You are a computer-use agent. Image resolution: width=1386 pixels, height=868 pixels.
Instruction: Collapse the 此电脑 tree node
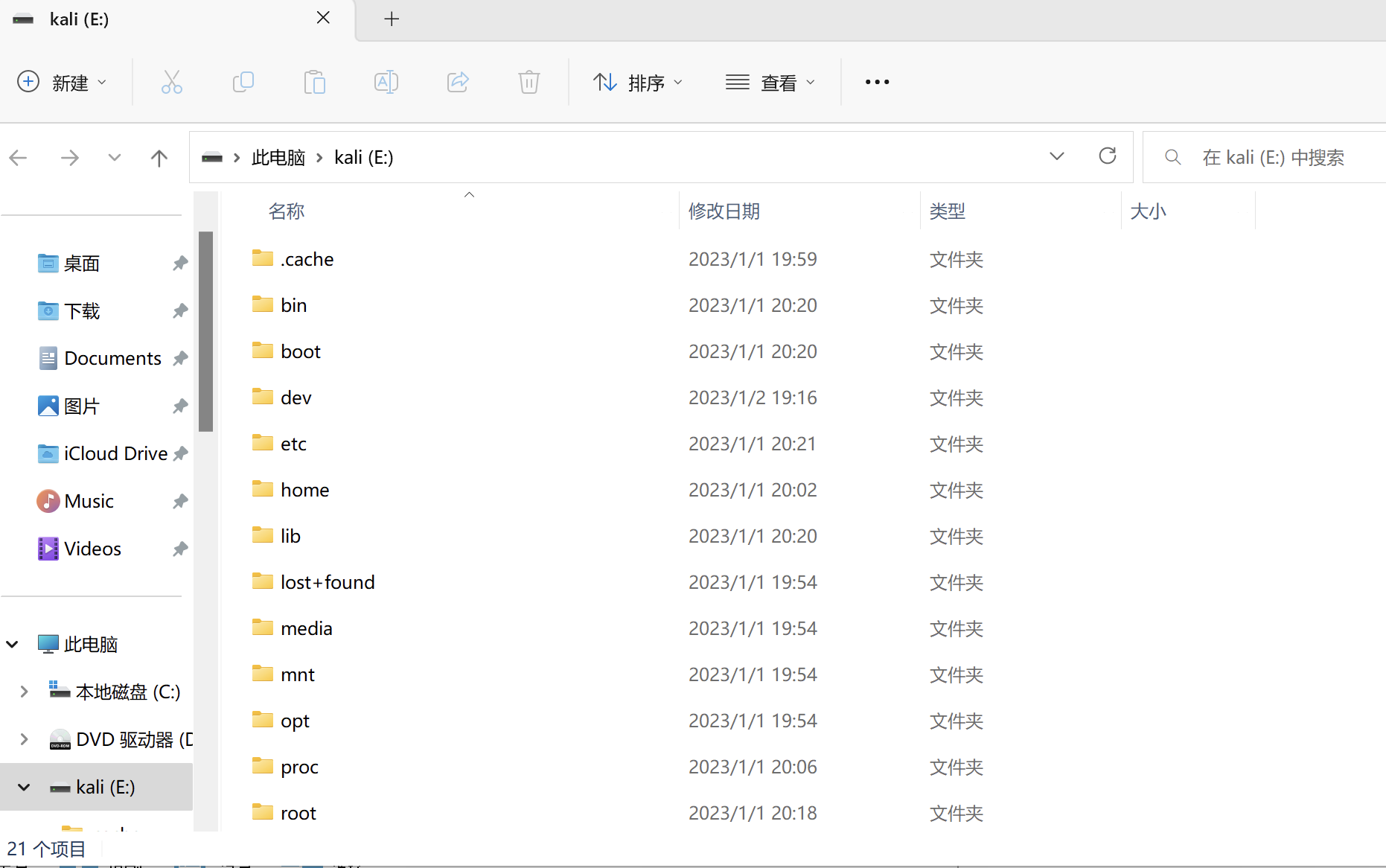coord(13,644)
